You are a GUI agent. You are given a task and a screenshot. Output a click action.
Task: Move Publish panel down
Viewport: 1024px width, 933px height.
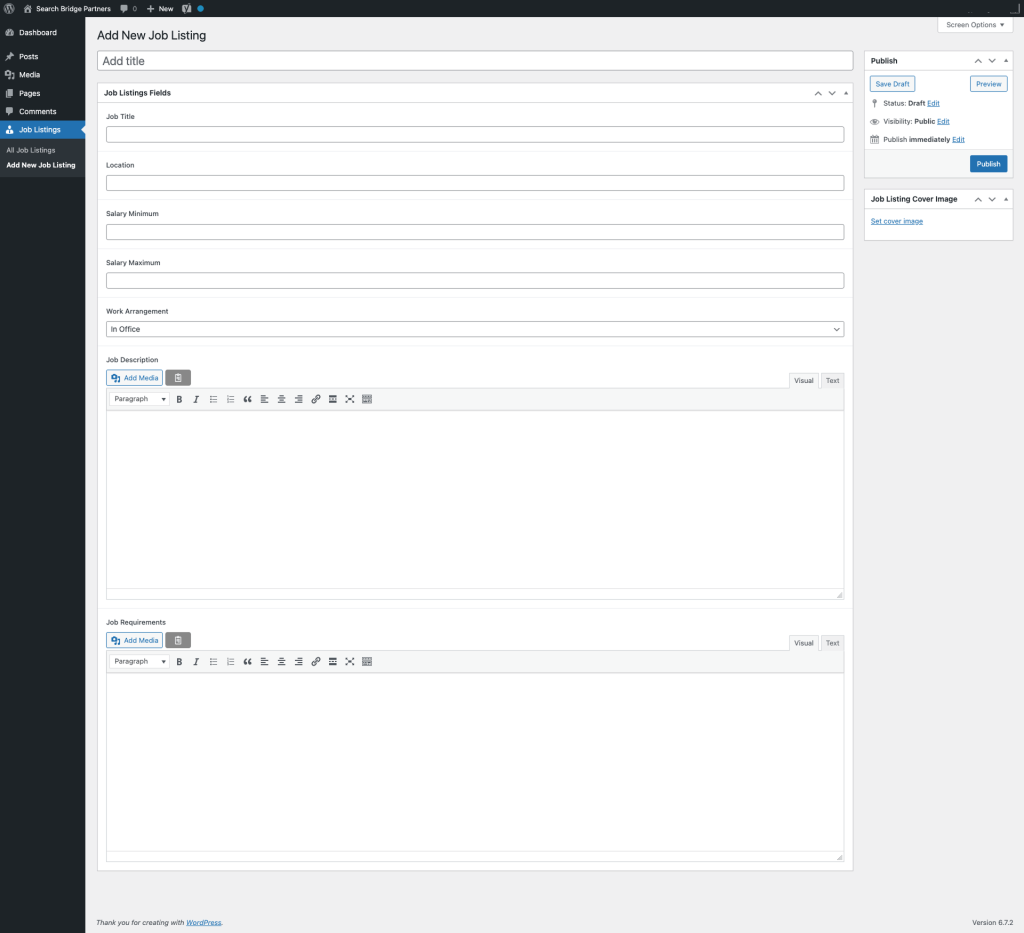click(x=992, y=61)
